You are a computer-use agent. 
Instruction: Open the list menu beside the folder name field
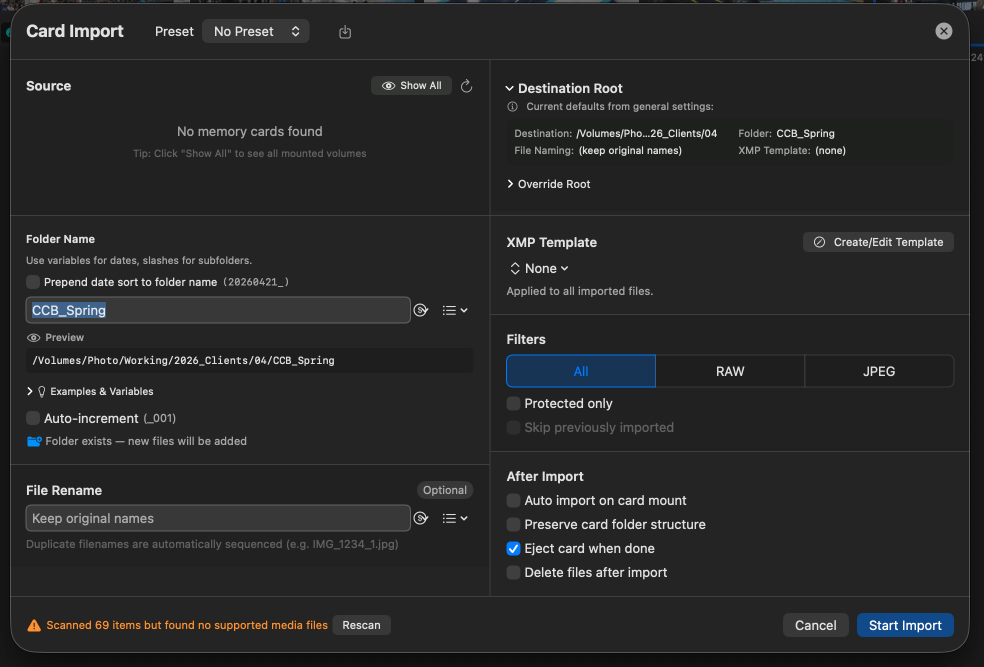pos(455,311)
